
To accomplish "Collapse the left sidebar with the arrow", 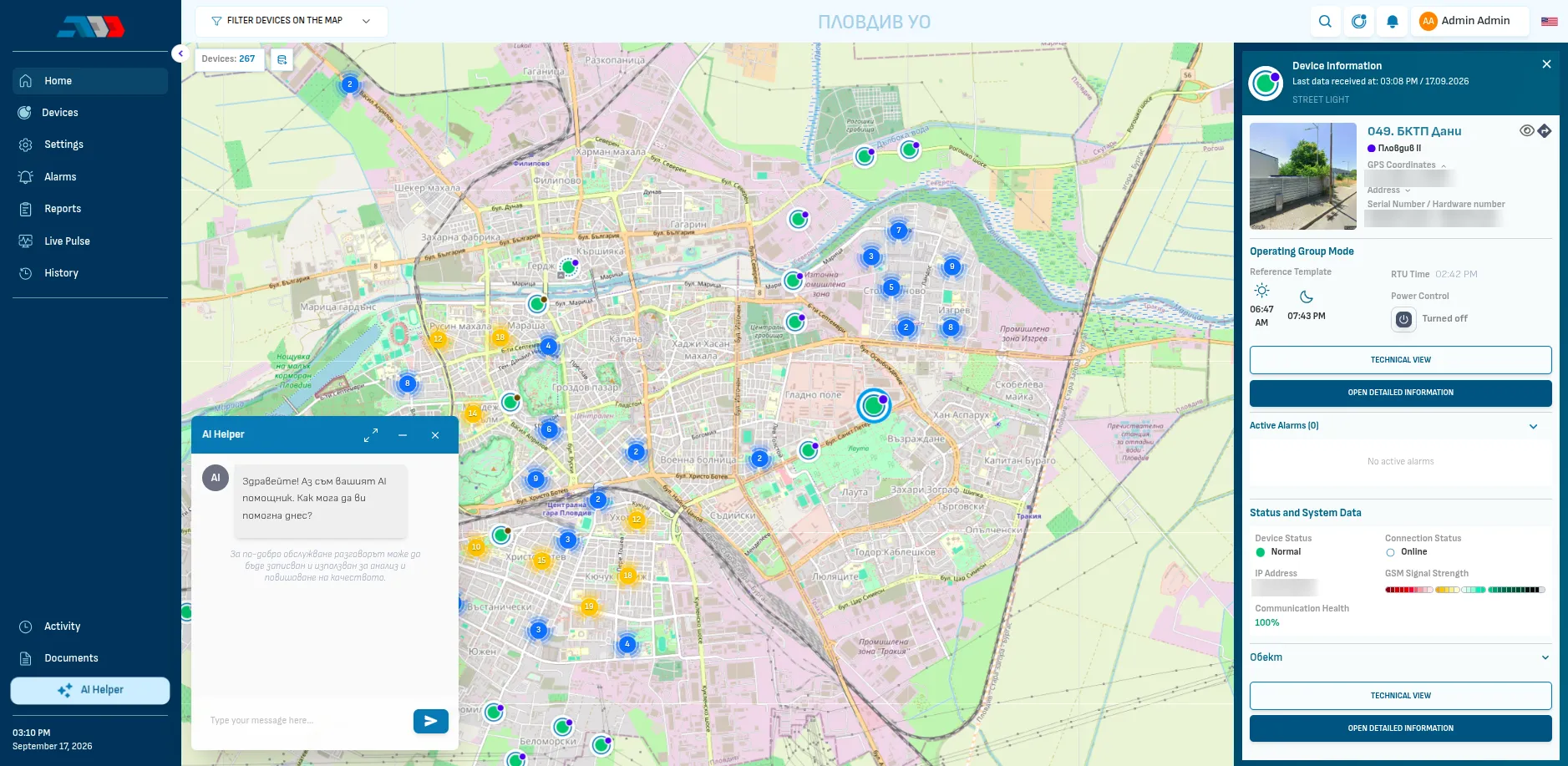I will 180,53.
